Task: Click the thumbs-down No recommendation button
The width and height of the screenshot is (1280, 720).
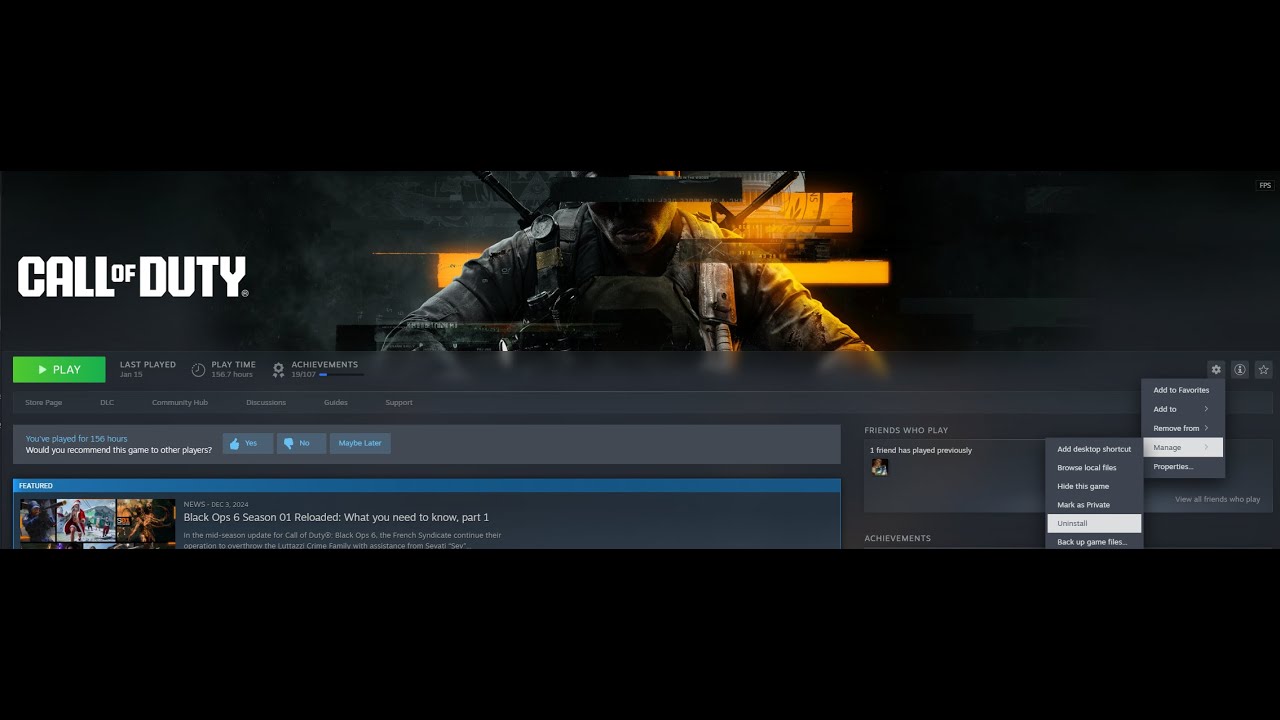Action: (x=301, y=443)
